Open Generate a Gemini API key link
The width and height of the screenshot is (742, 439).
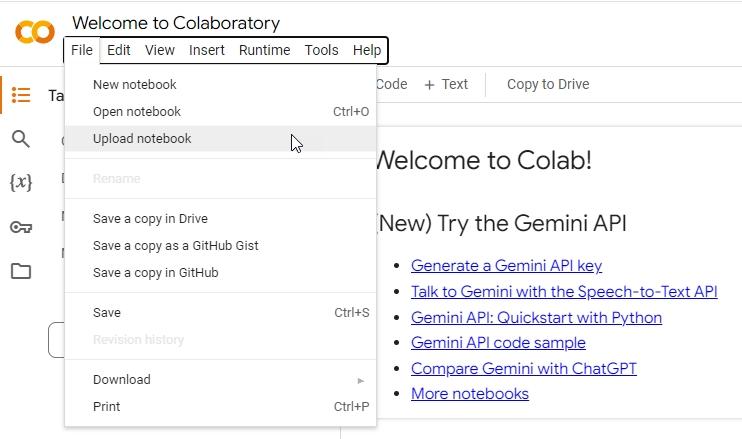click(506, 266)
